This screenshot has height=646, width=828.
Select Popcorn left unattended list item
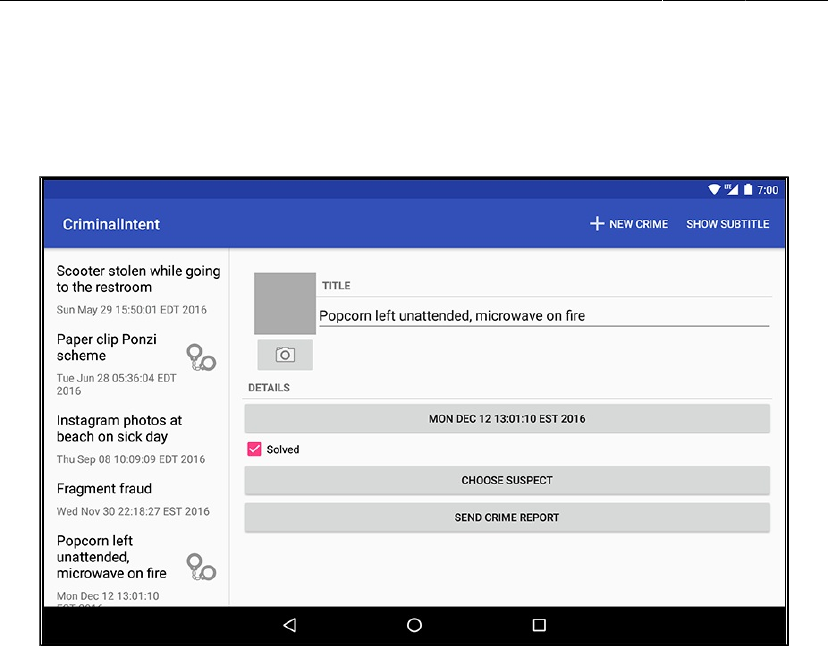(x=138, y=567)
